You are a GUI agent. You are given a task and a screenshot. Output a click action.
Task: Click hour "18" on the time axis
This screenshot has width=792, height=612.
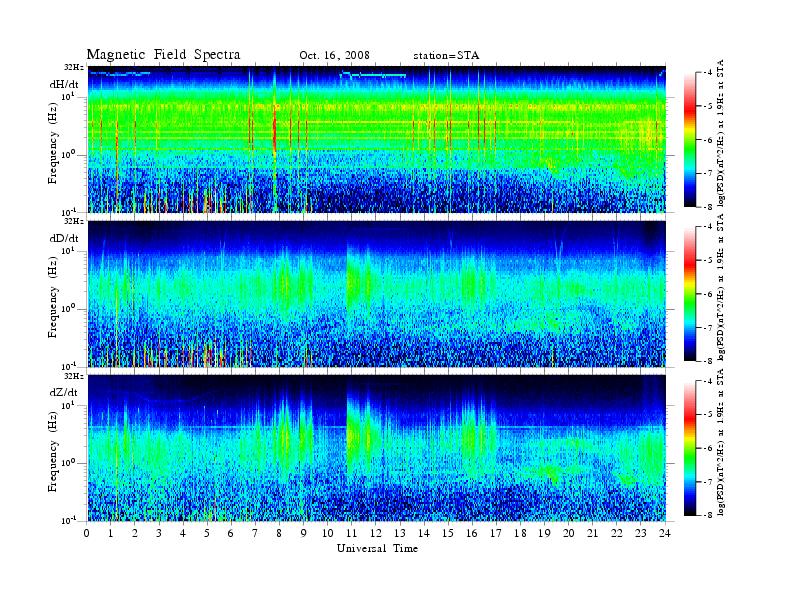pyautogui.click(x=520, y=533)
